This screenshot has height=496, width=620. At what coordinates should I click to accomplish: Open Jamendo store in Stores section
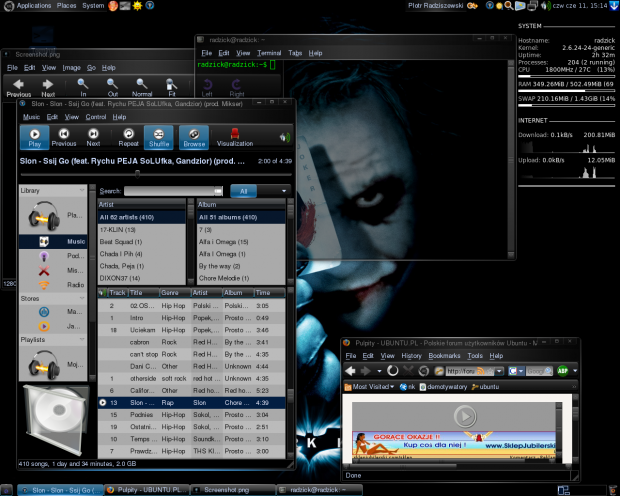coord(53,326)
